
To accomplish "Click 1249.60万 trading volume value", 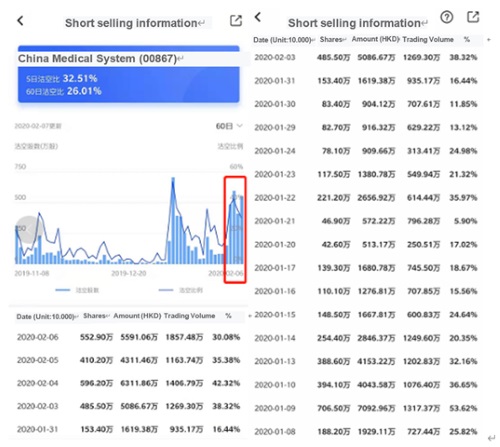I will (x=422, y=338).
